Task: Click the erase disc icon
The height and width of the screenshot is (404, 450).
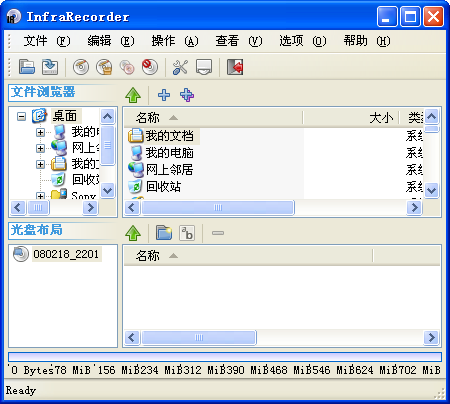Action: point(150,67)
